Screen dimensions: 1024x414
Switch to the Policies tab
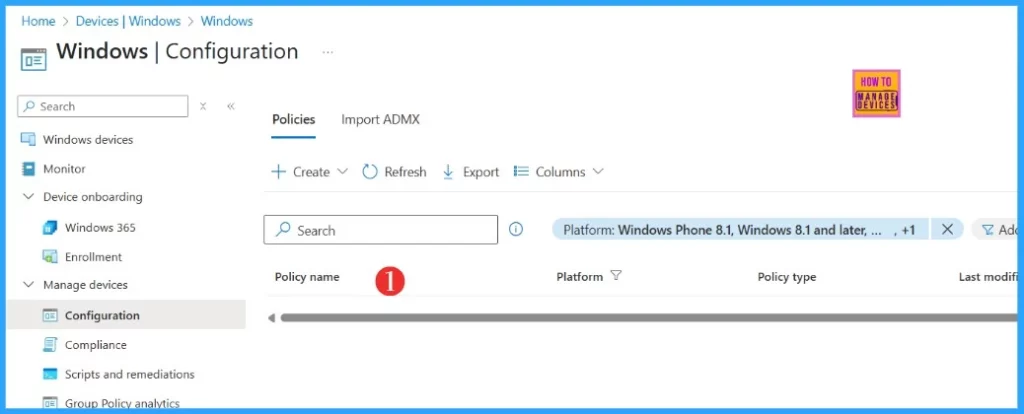click(x=293, y=119)
